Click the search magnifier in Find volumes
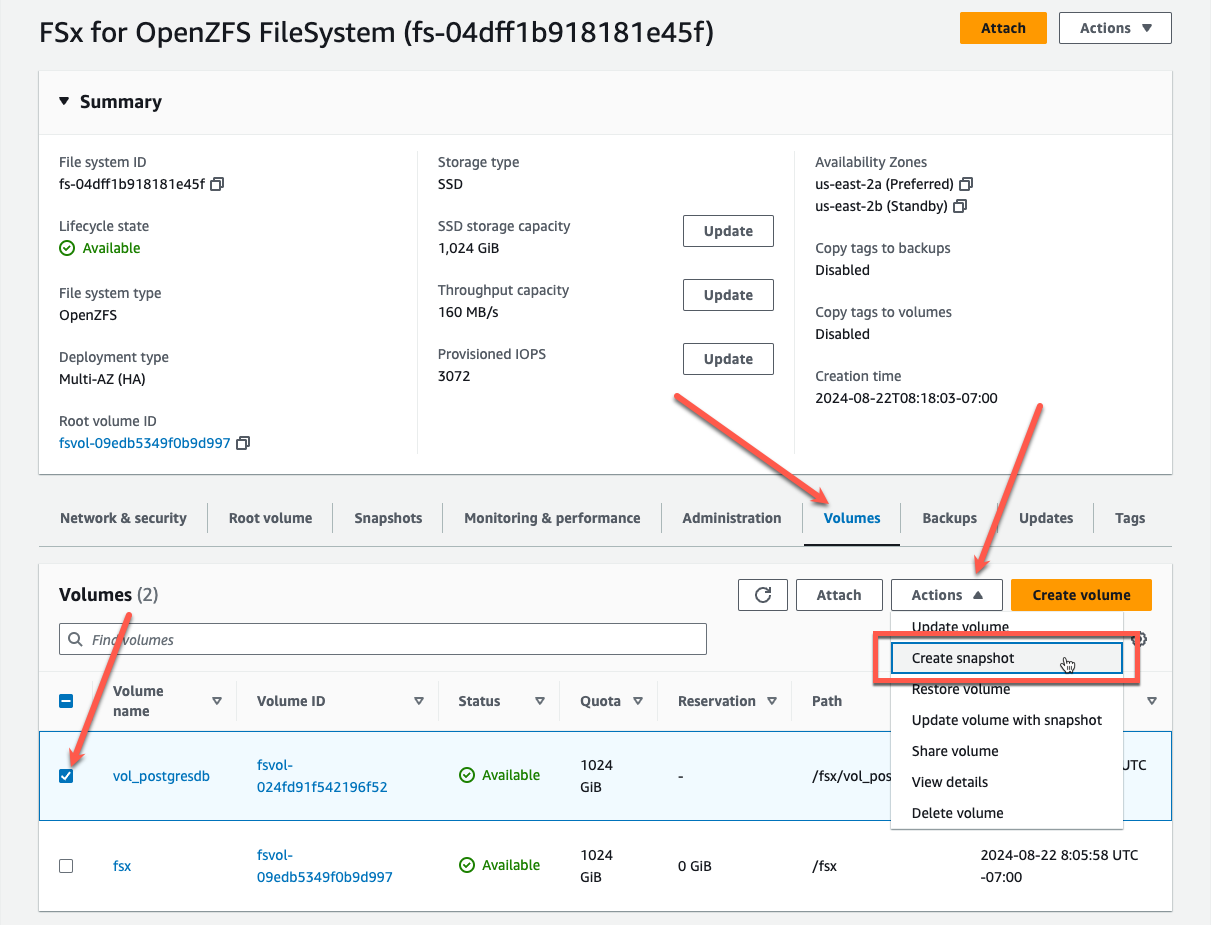 tap(75, 639)
